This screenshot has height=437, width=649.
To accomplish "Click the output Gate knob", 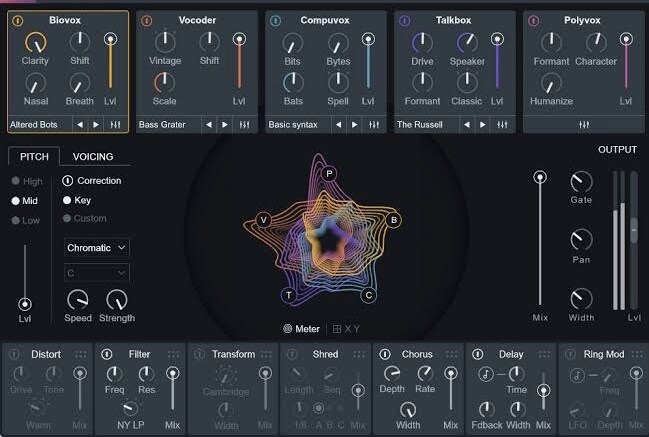I will click(581, 181).
